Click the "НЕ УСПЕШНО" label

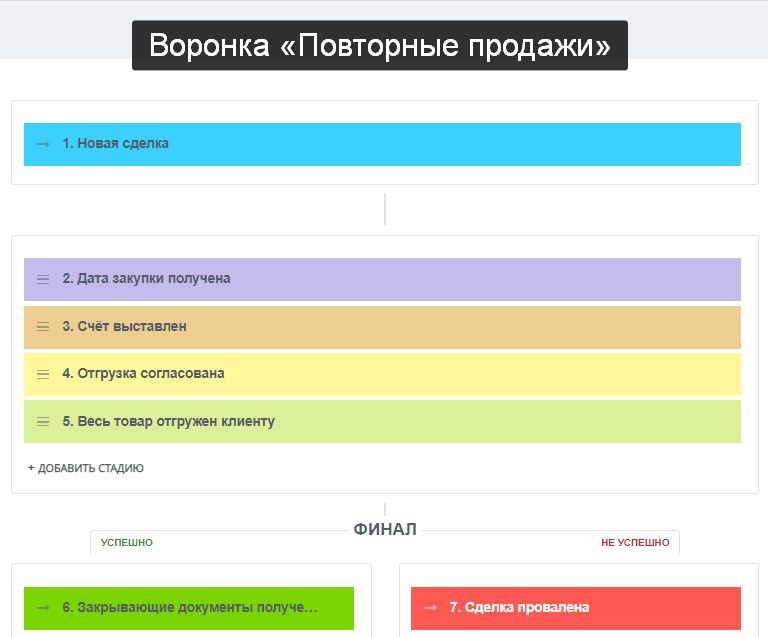click(x=635, y=543)
